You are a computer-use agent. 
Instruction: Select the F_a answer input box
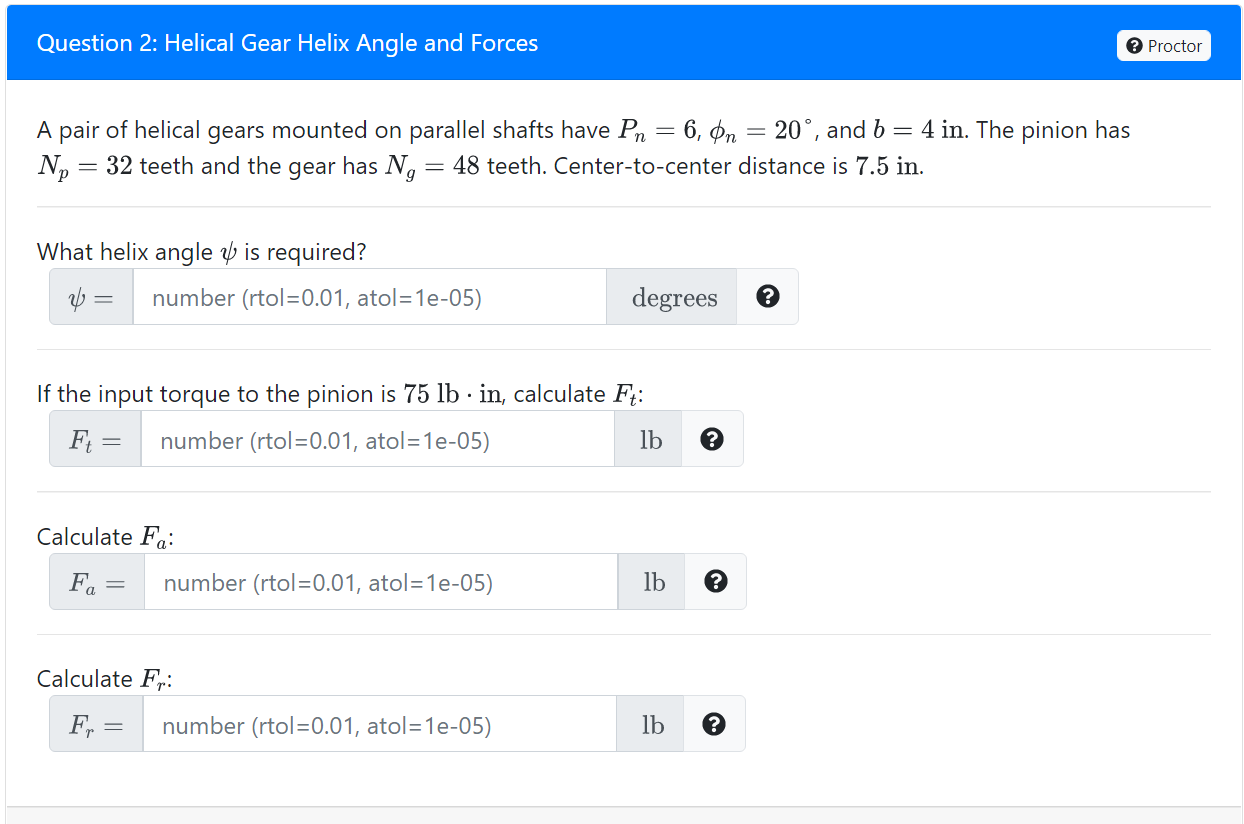[x=378, y=581]
